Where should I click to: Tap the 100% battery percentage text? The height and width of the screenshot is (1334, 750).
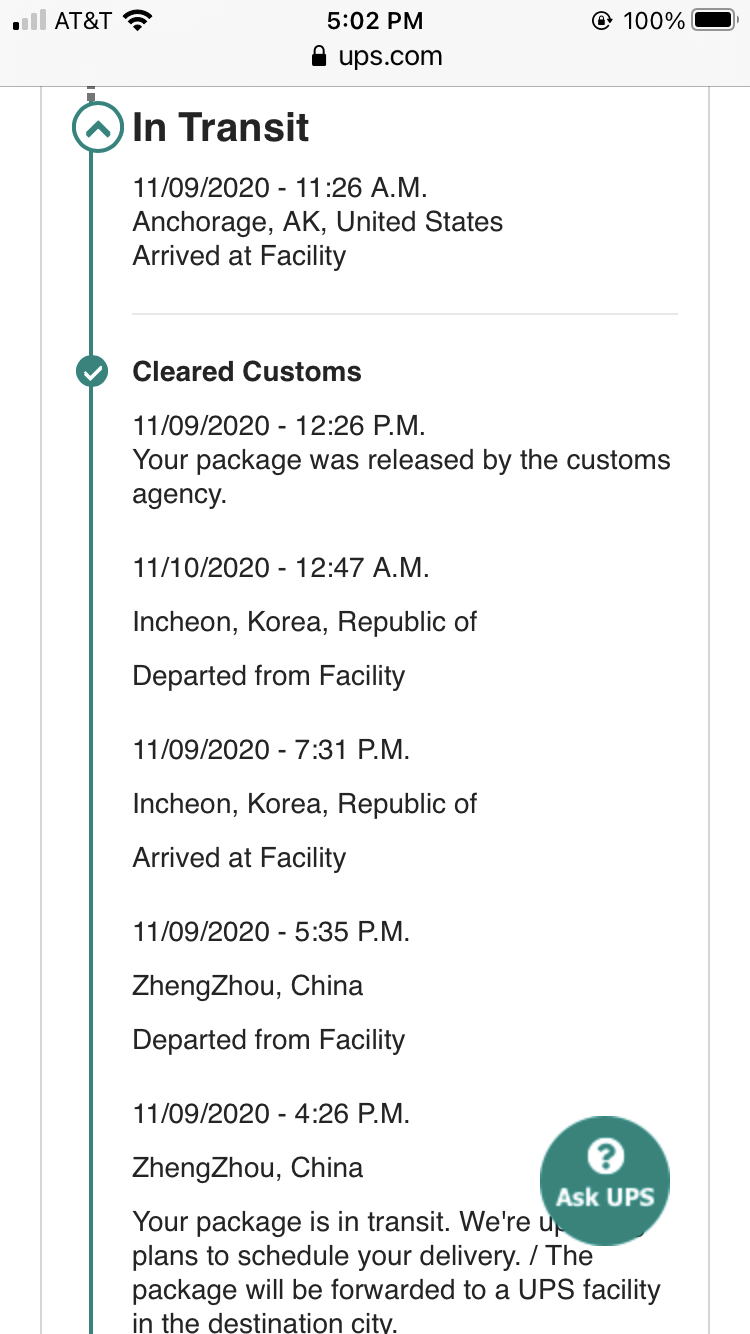tap(654, 20)
